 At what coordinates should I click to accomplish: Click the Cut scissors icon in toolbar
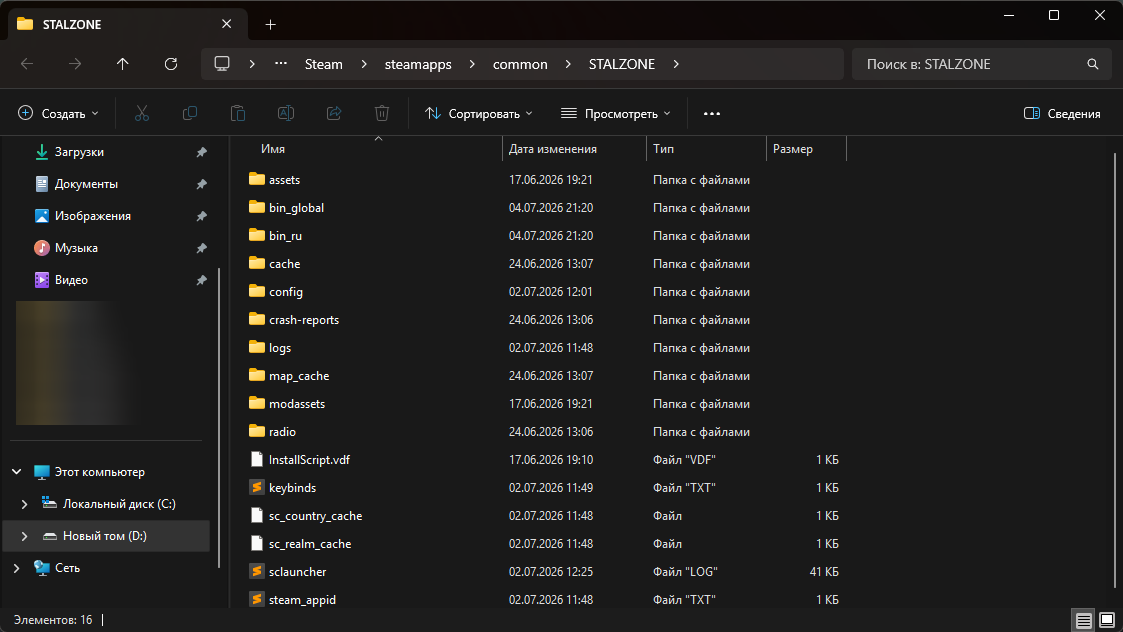point(142,113)
